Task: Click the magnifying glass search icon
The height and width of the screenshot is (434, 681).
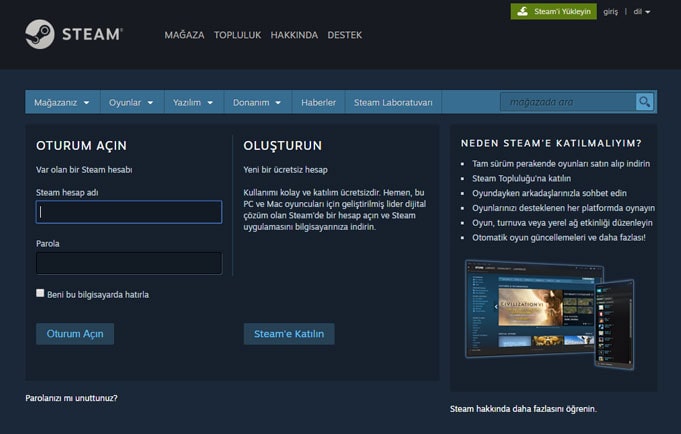Action: coord(644,102)
